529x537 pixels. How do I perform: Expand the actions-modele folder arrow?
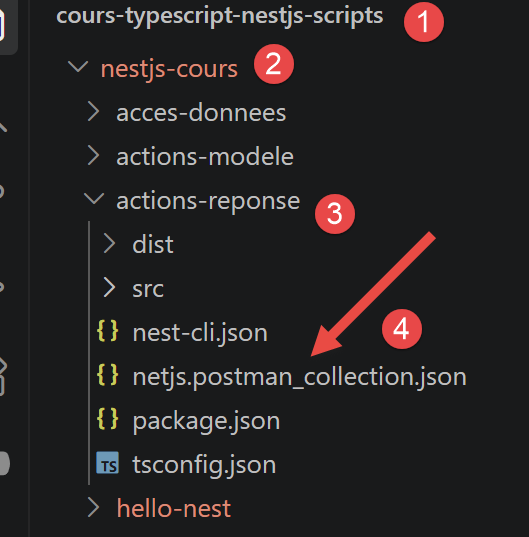93,155
